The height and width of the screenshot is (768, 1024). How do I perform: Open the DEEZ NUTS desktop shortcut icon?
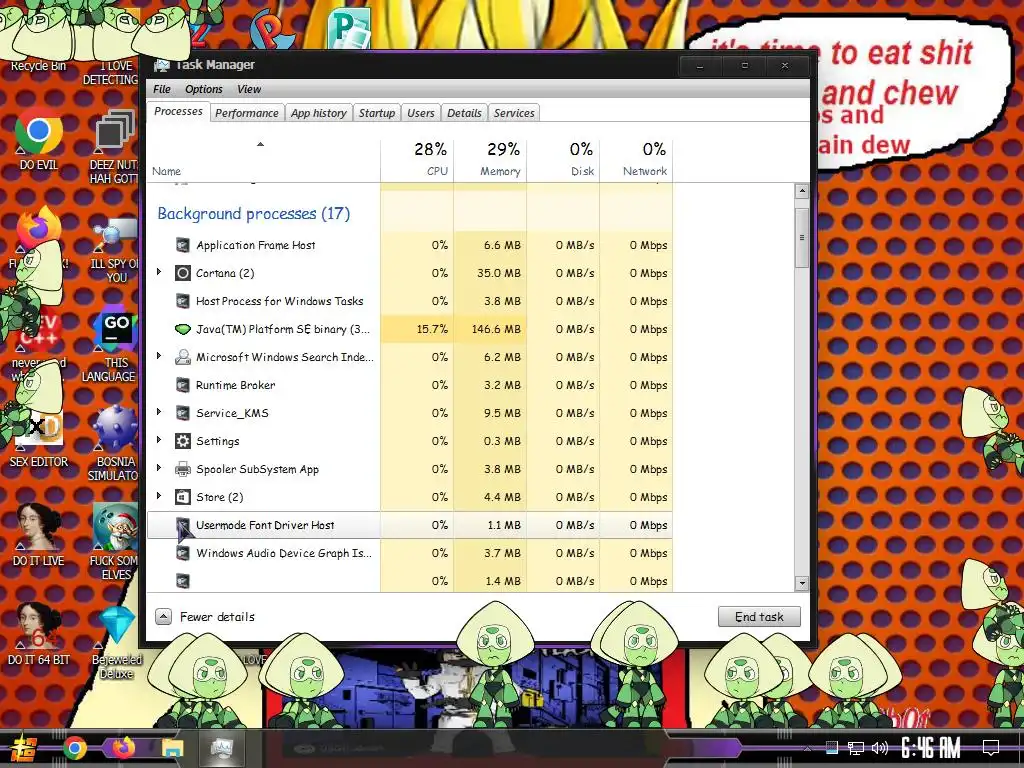pos(115,131)
